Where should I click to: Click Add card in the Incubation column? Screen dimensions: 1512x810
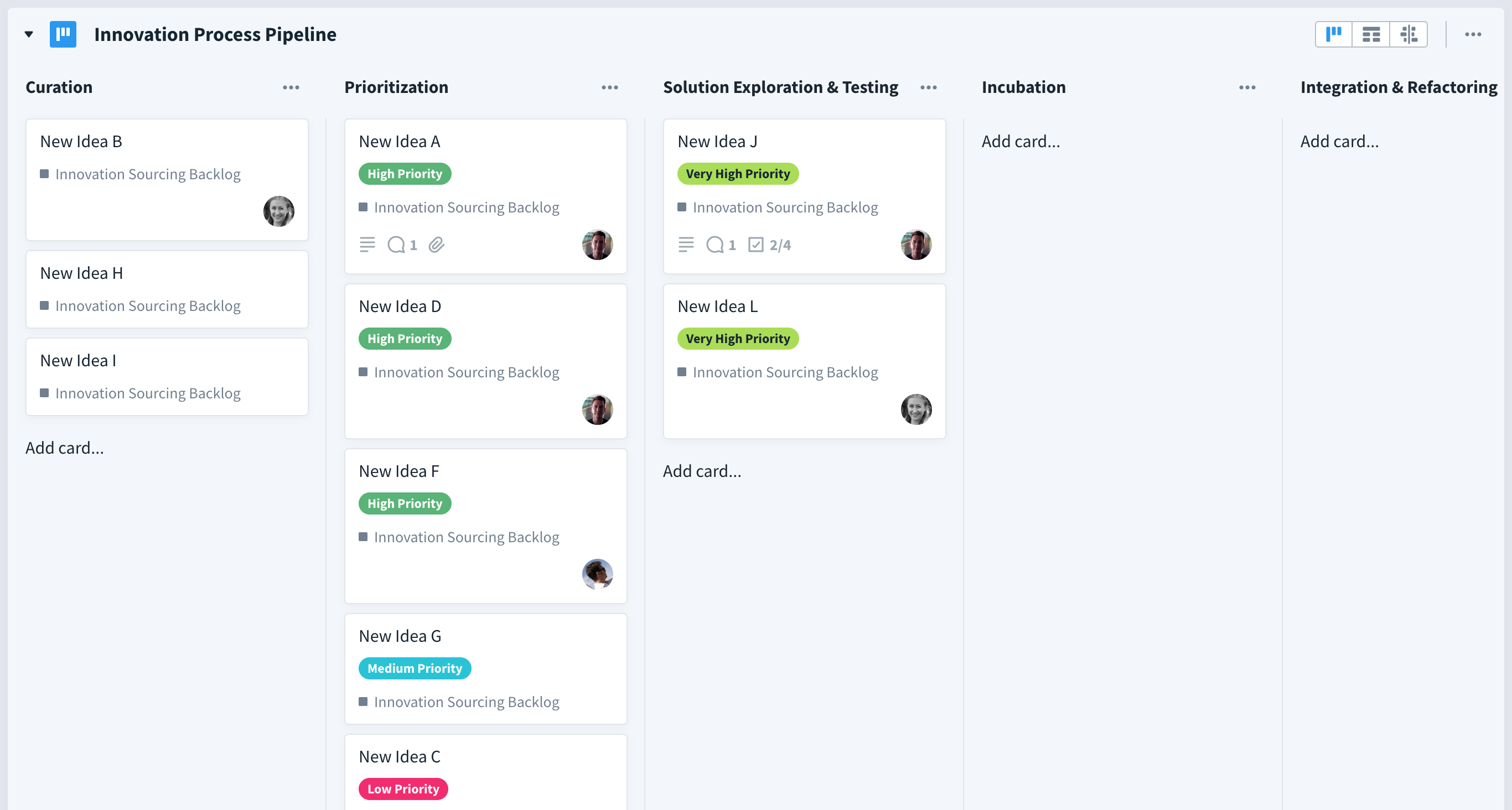1020,142
